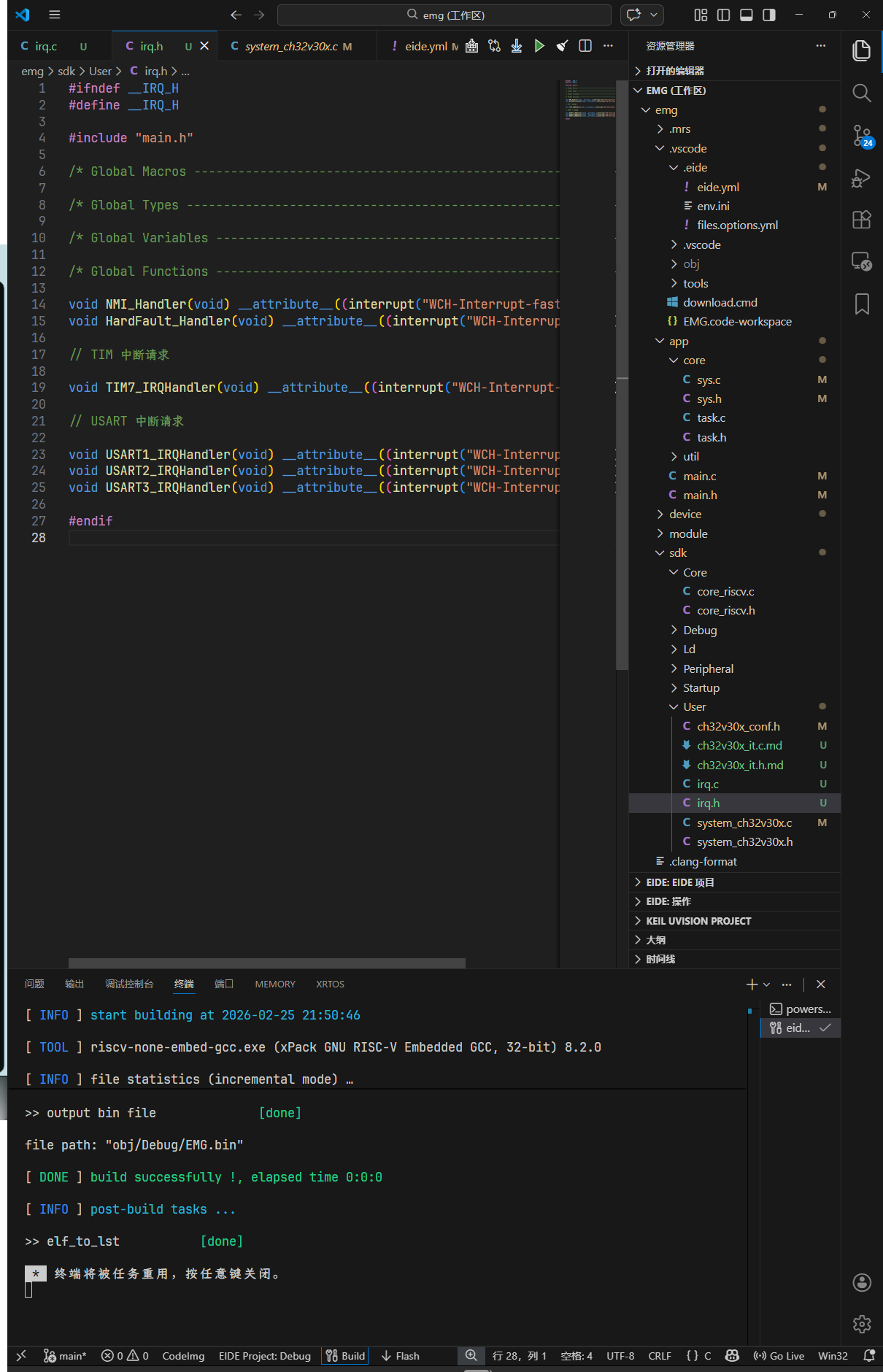
Task: Toggle the bottom panel visibility
Action: [x=746, y=15]
